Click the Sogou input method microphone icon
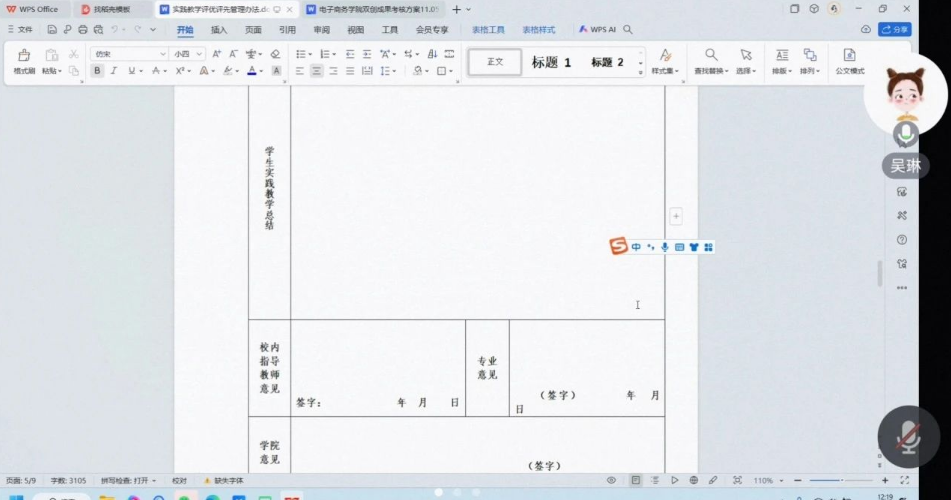Image resolution: width=951 pixels, height=500 pixels. (665, 247)
